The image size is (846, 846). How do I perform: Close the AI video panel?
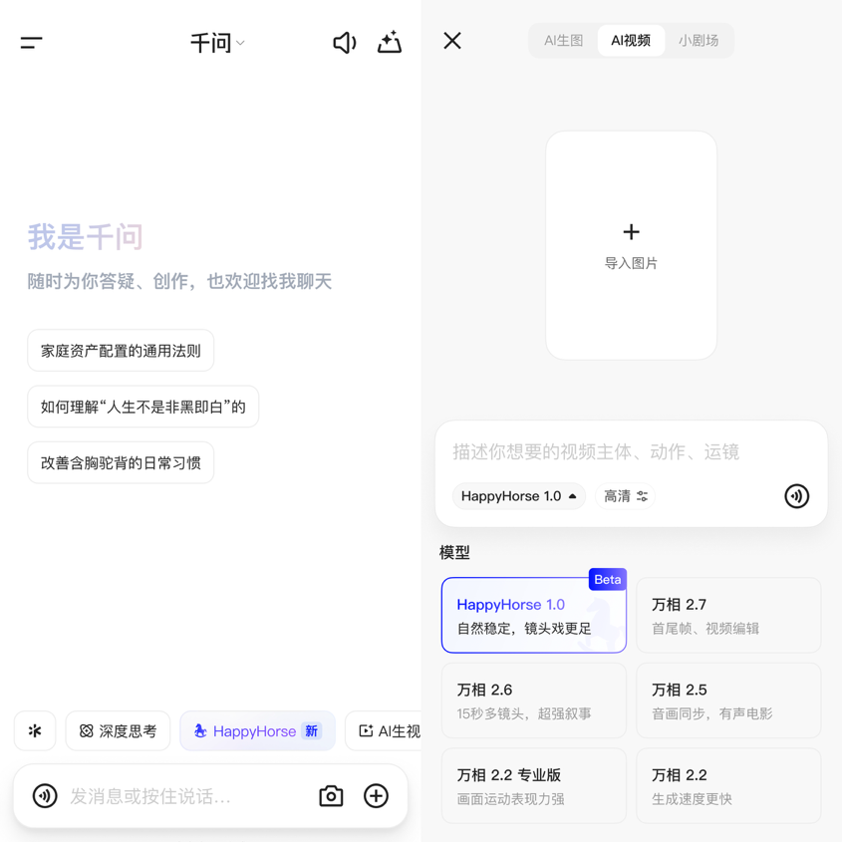(452, 40)
